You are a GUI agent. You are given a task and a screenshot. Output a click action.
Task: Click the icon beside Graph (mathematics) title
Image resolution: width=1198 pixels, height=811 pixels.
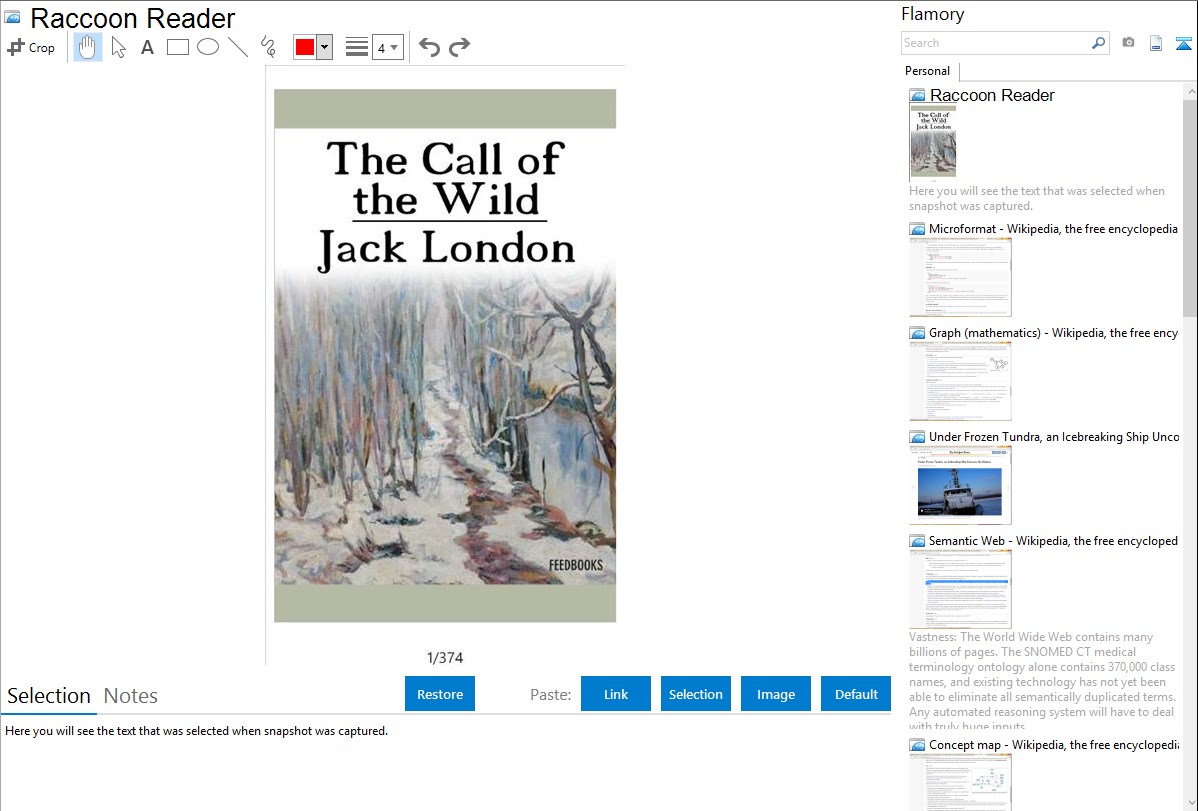point(918,333)
